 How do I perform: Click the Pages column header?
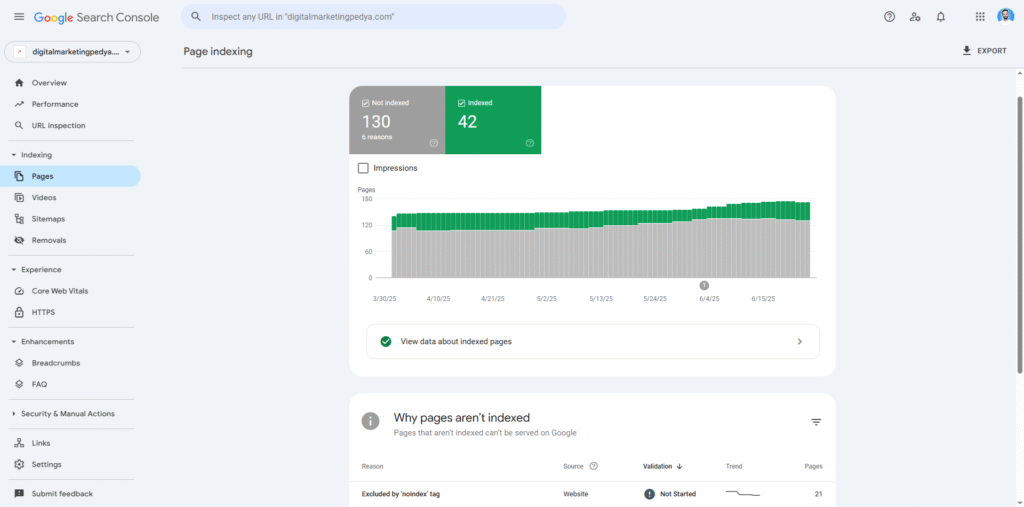(x=813, y=466)
